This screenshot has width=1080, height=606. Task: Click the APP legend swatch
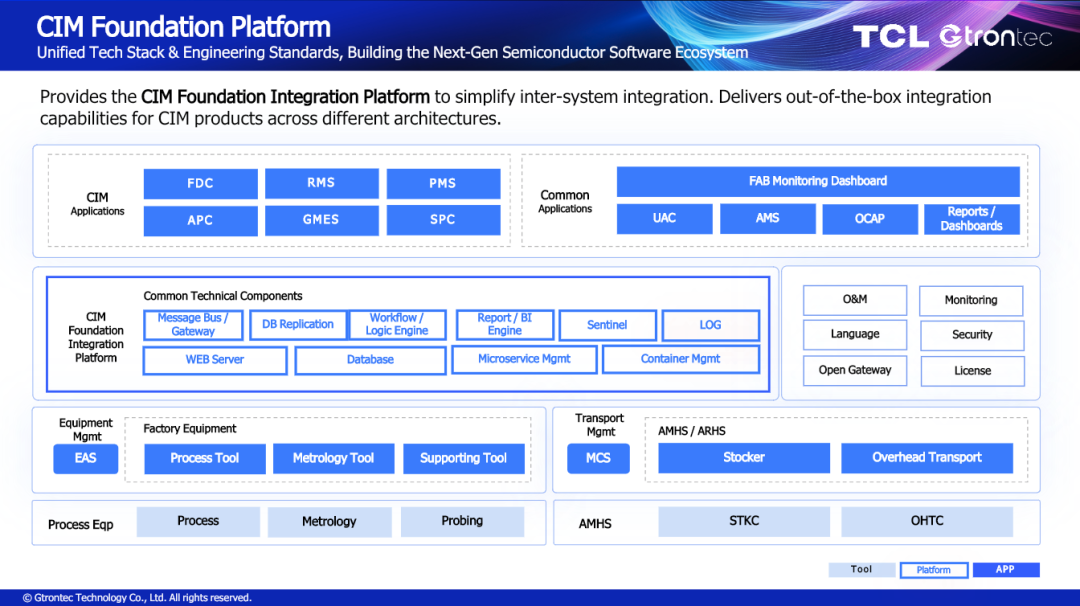pos(1006,570)
